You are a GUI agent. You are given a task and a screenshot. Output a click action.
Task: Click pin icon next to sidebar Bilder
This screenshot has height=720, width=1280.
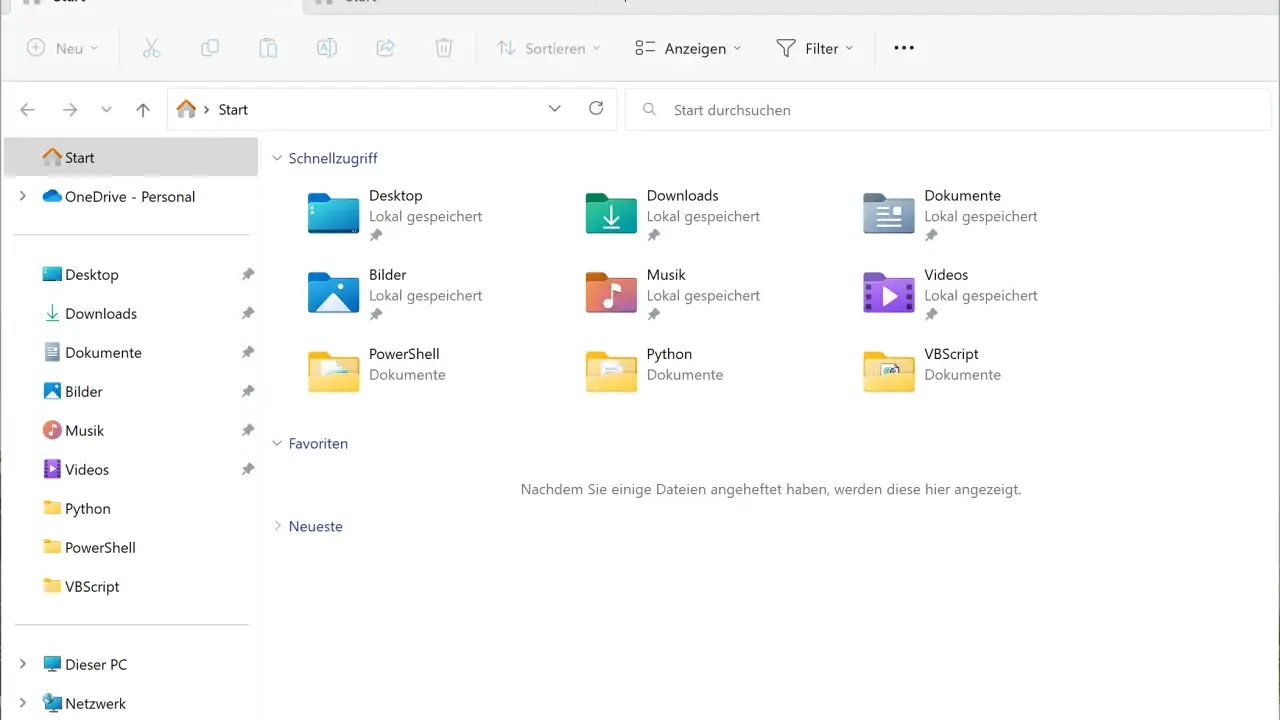(248, 391)
